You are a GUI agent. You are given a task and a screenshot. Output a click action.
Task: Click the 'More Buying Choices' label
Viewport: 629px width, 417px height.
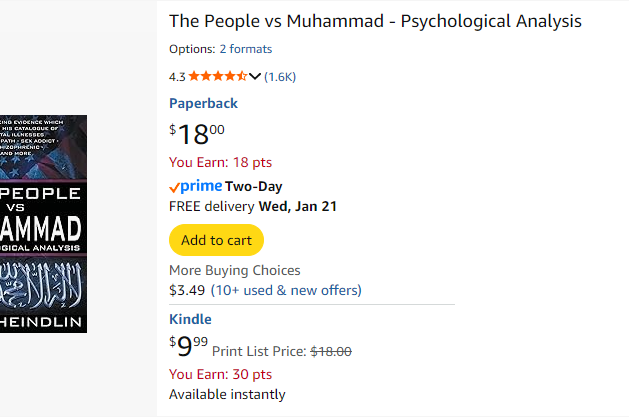coord(234,270)
